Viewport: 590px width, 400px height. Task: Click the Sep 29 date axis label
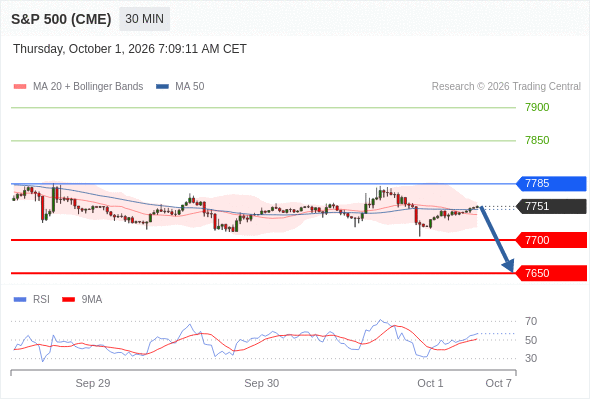[x=93, y=383]
